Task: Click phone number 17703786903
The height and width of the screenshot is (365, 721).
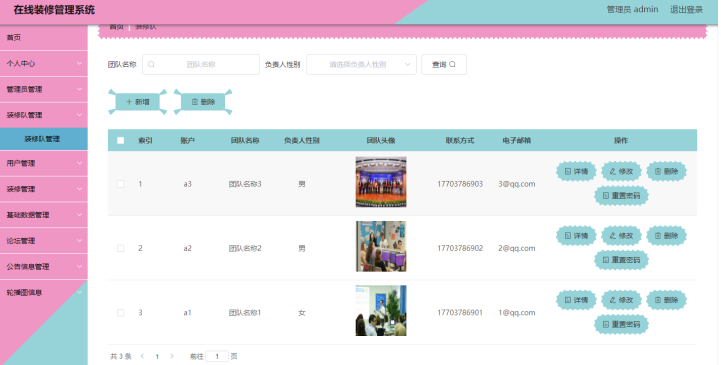Action: point(460,184)
